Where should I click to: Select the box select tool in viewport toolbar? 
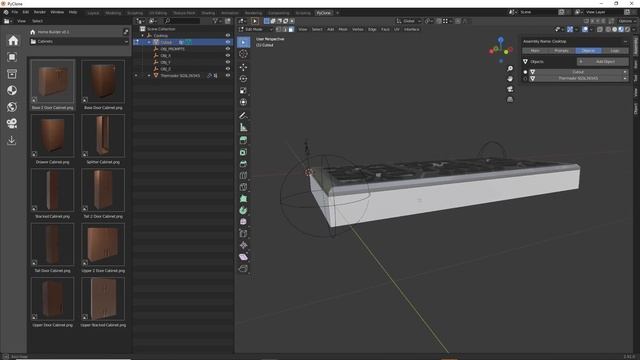pos(243,42)
